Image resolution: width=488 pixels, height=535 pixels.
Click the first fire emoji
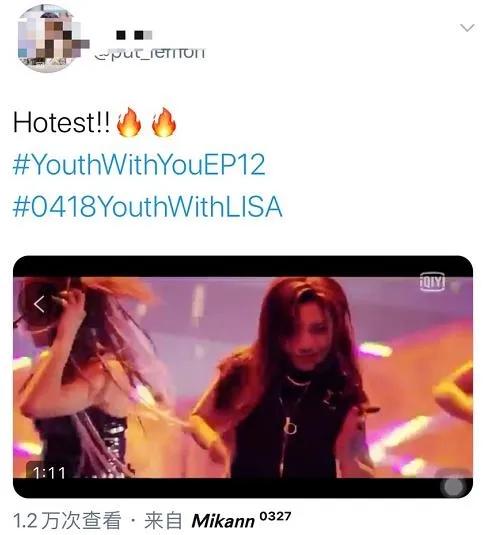point(129,122)
